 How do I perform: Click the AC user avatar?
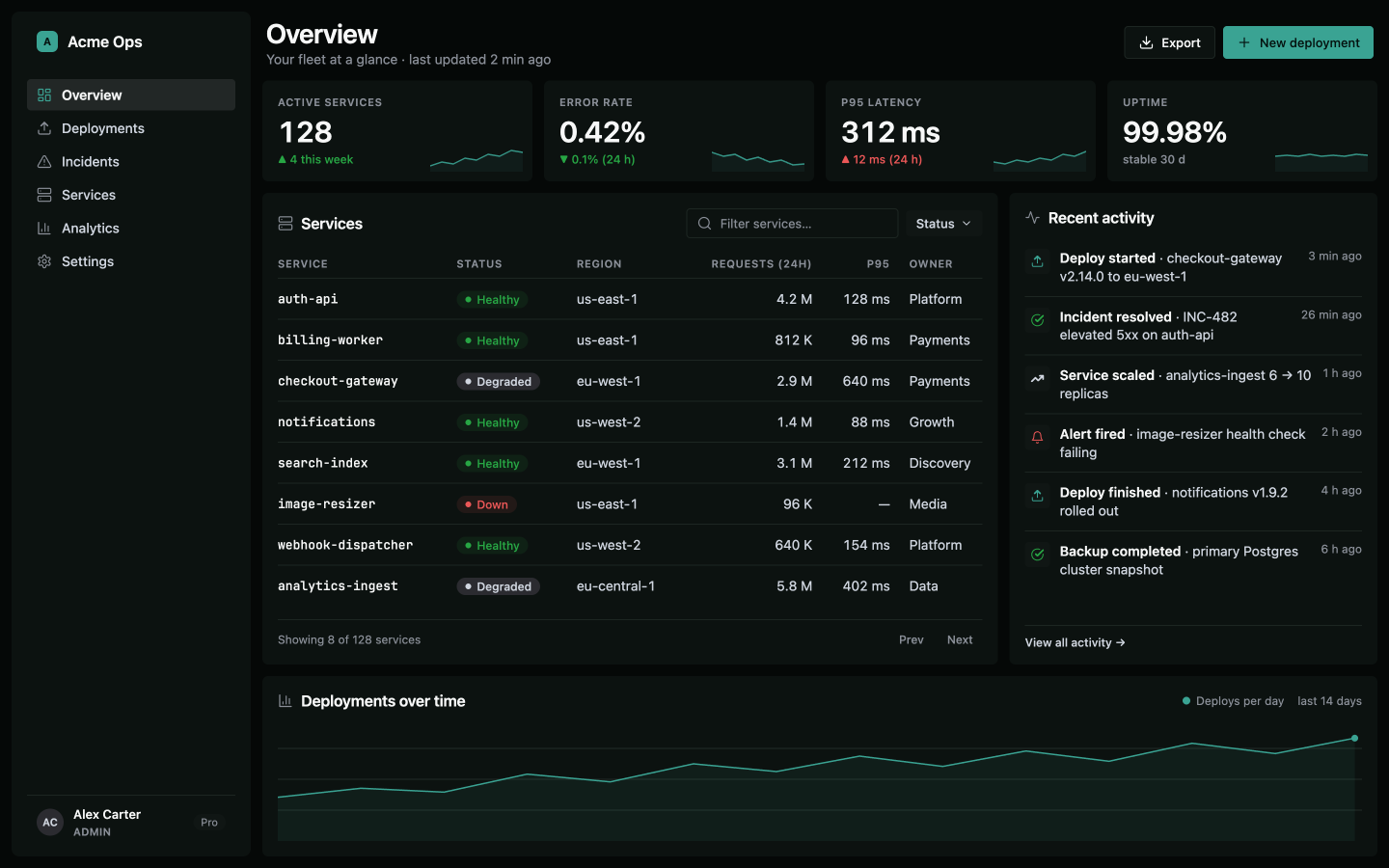50,823
